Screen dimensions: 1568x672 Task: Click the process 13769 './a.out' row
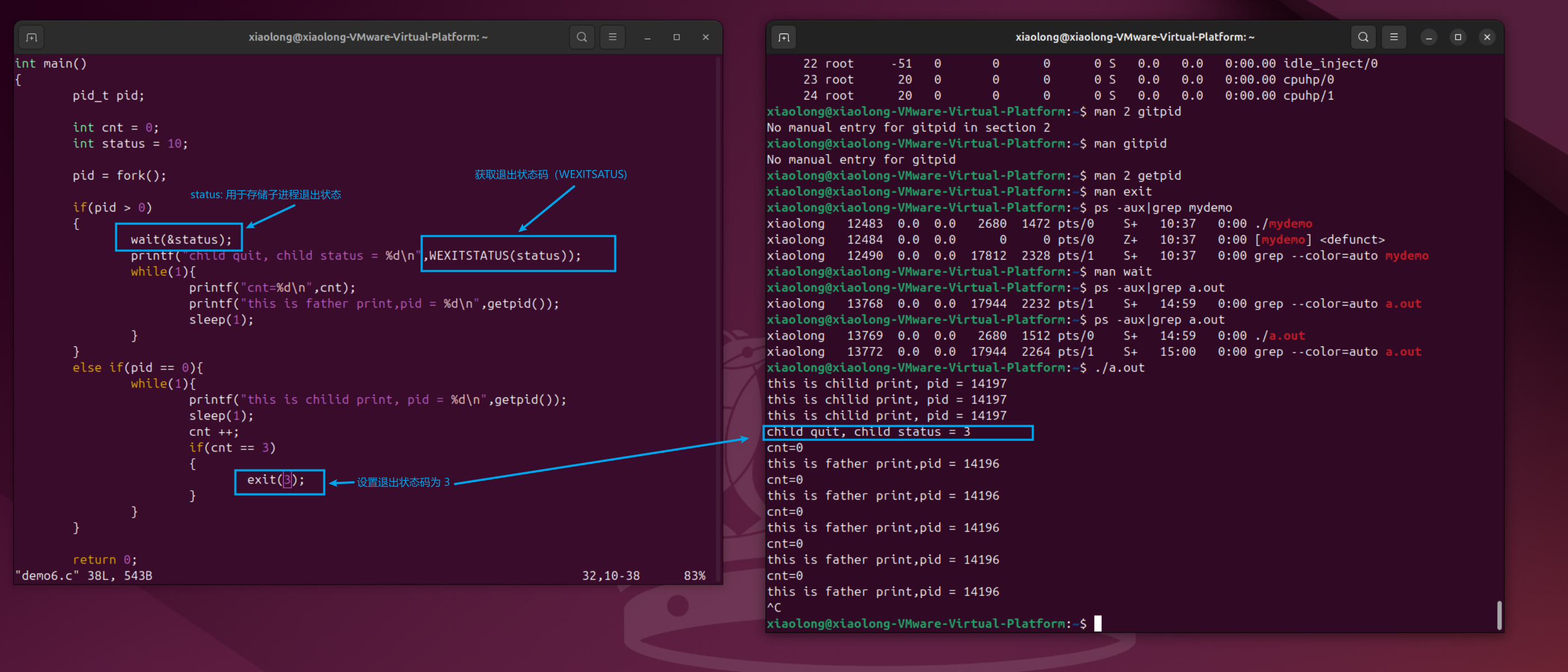(x=1036, y=335)
